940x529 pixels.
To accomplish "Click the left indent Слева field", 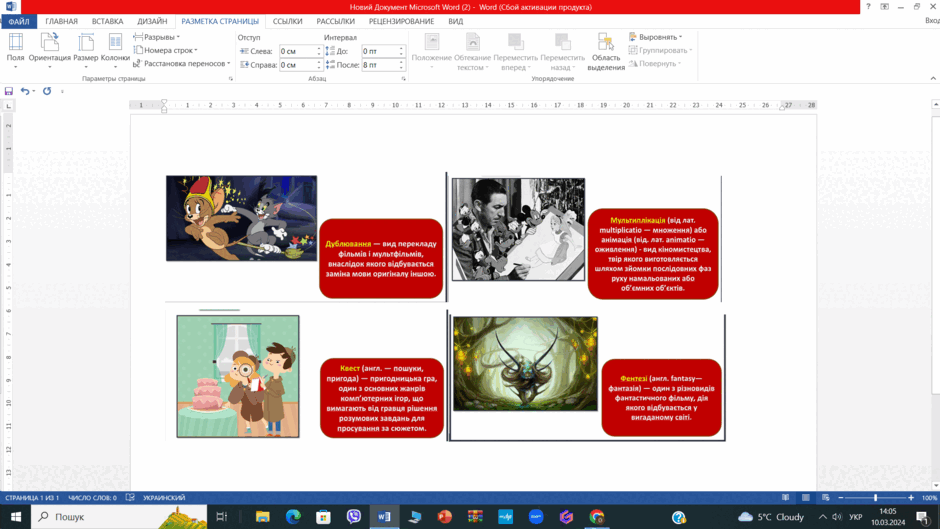I will click(x=298, y=51).
